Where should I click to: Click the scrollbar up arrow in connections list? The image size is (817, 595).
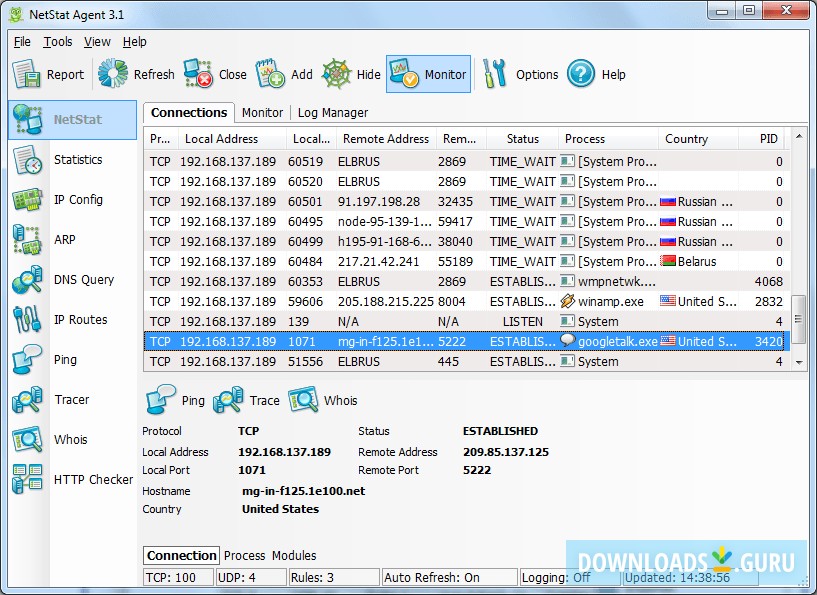coord(799,137)
